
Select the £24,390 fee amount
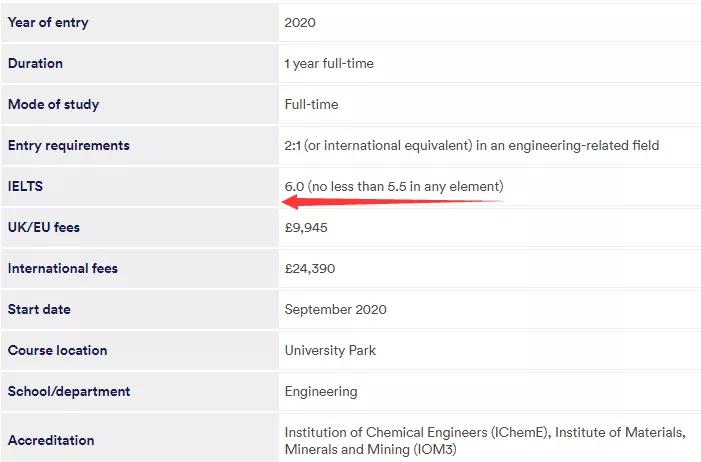[x=310, y=269]
